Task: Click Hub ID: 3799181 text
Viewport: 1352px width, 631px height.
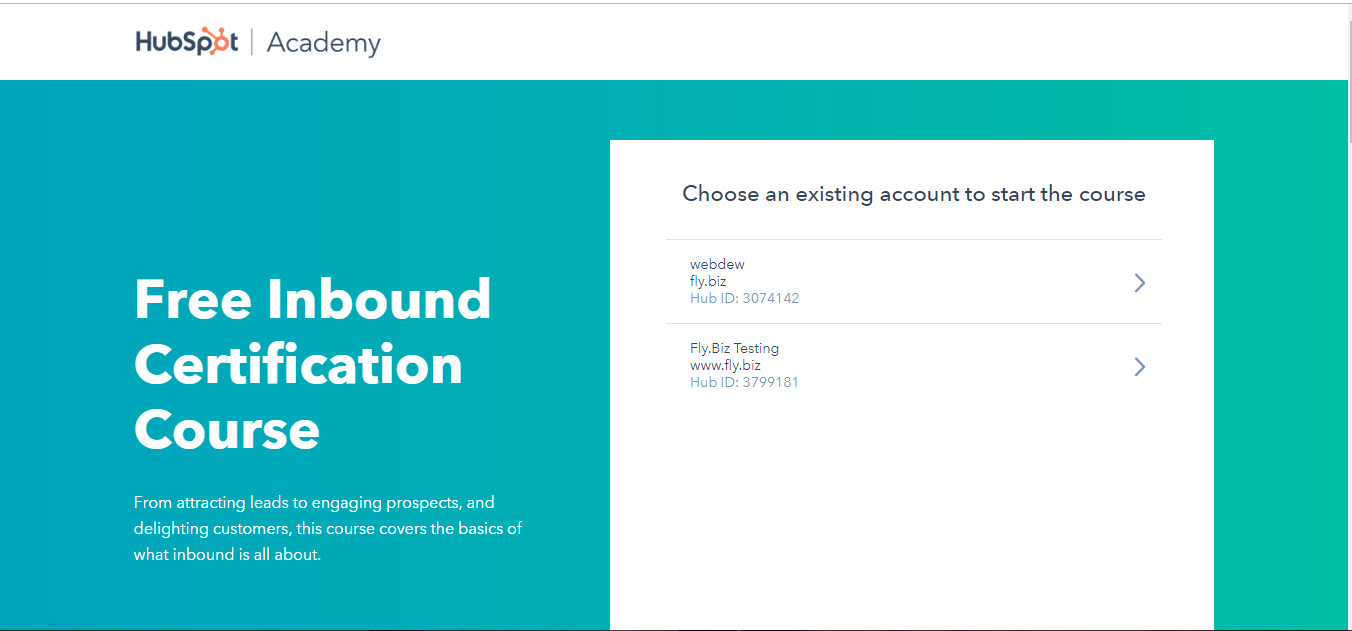Action: coord(744,382)
